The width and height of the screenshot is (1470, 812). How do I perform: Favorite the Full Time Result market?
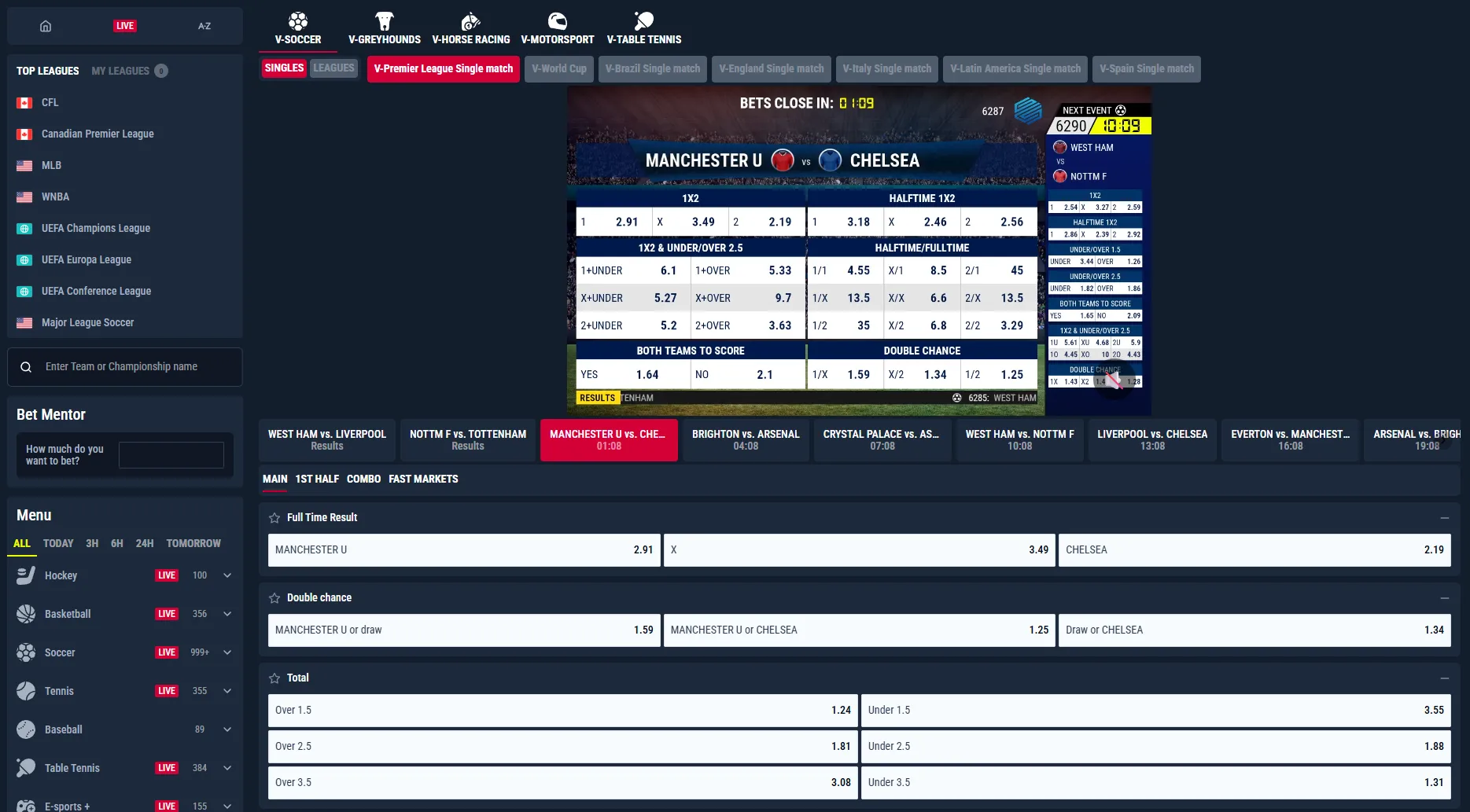(x=274, y=518)
